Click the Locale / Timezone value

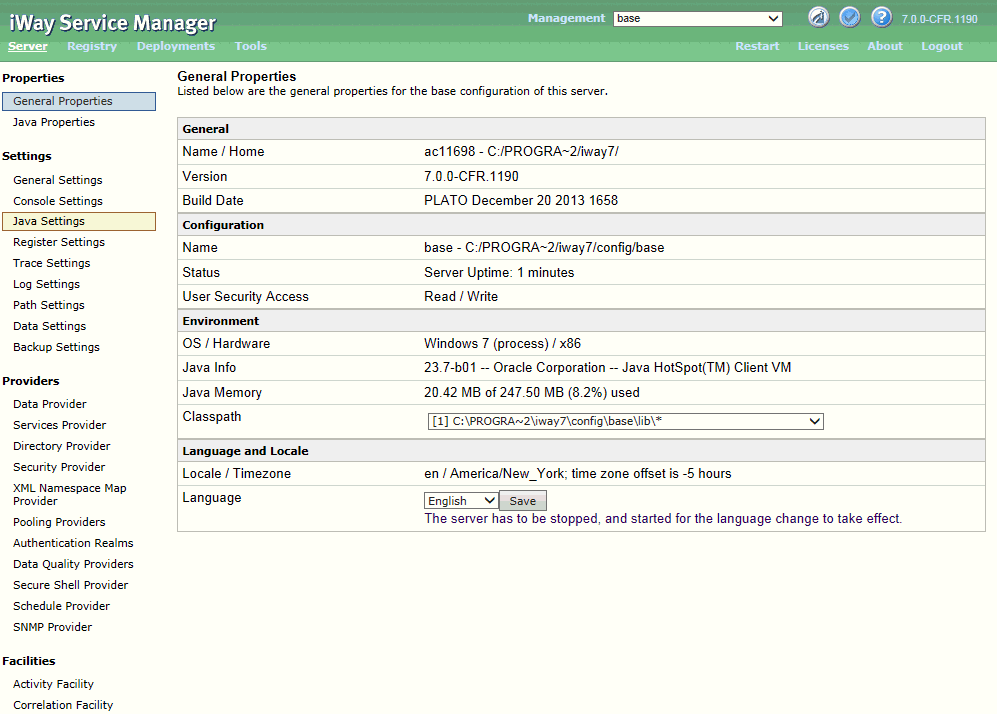tap(578, 474)
